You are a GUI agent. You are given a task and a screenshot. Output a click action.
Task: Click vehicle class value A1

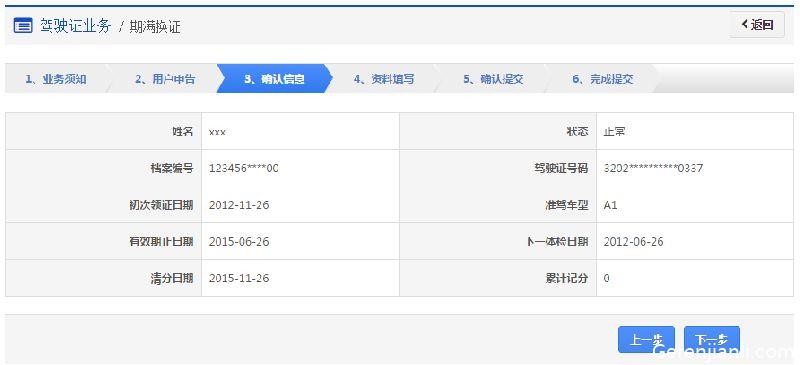pos(610,205)
